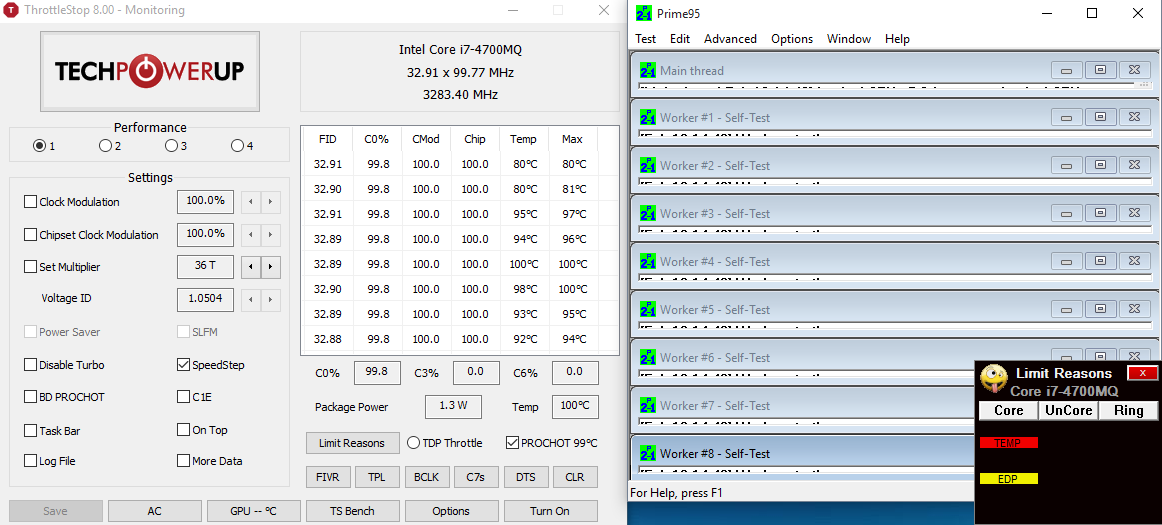Screen dimensions: 1162x525
Task: Select performance profile 2
Action: pos(105,146)
